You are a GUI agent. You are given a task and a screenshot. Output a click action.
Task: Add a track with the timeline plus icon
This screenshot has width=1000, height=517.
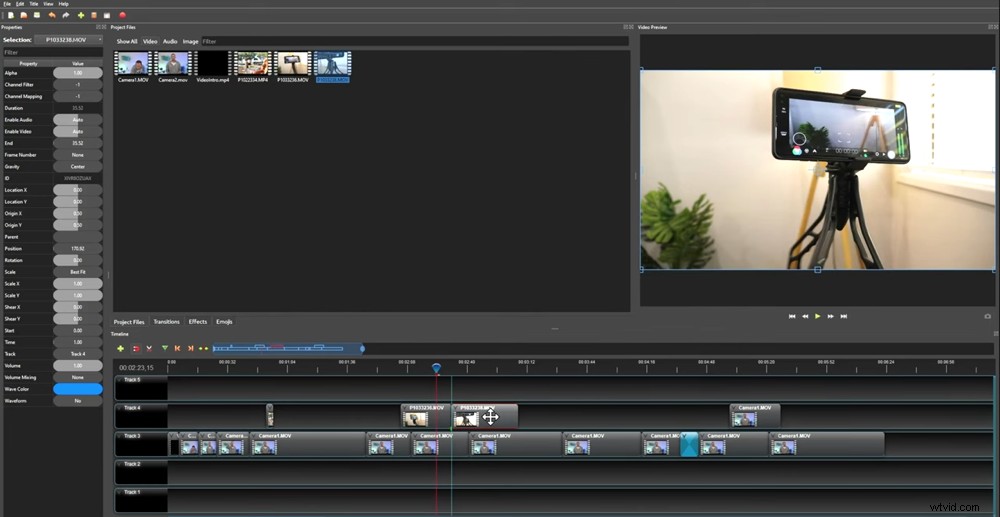click(121, 349)
